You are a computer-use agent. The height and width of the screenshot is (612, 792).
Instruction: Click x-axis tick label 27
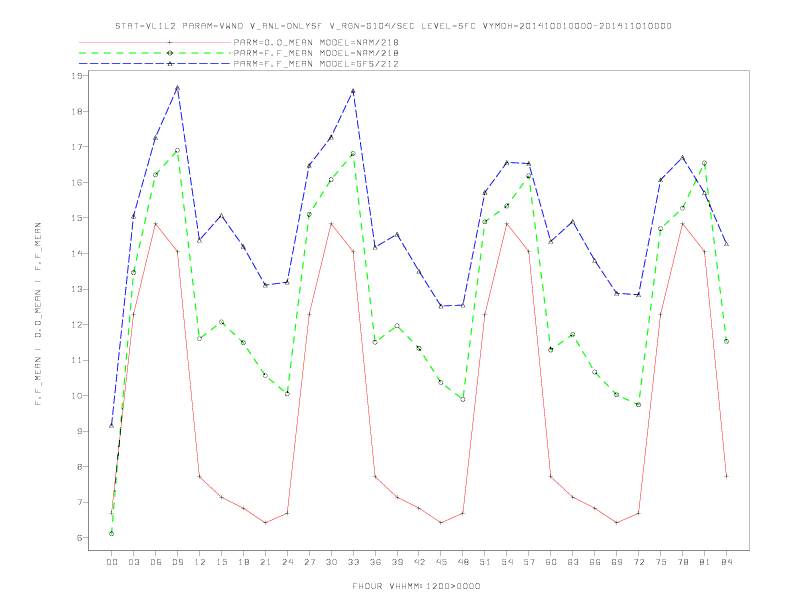click(x=309, y=562)
